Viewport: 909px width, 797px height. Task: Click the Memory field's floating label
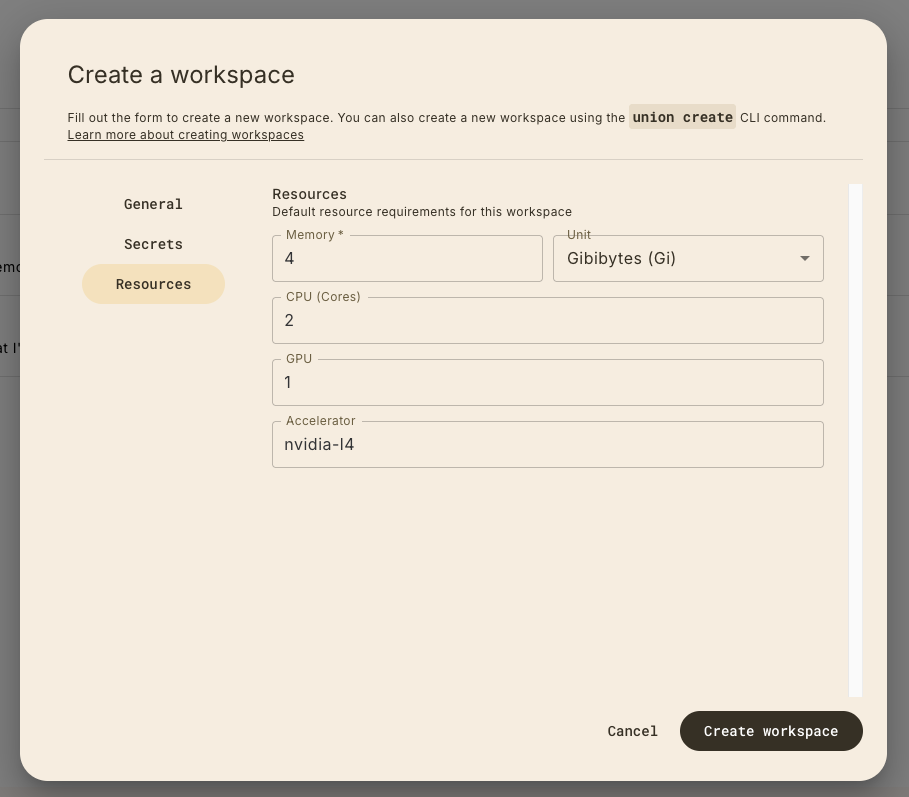pos(314,235)
